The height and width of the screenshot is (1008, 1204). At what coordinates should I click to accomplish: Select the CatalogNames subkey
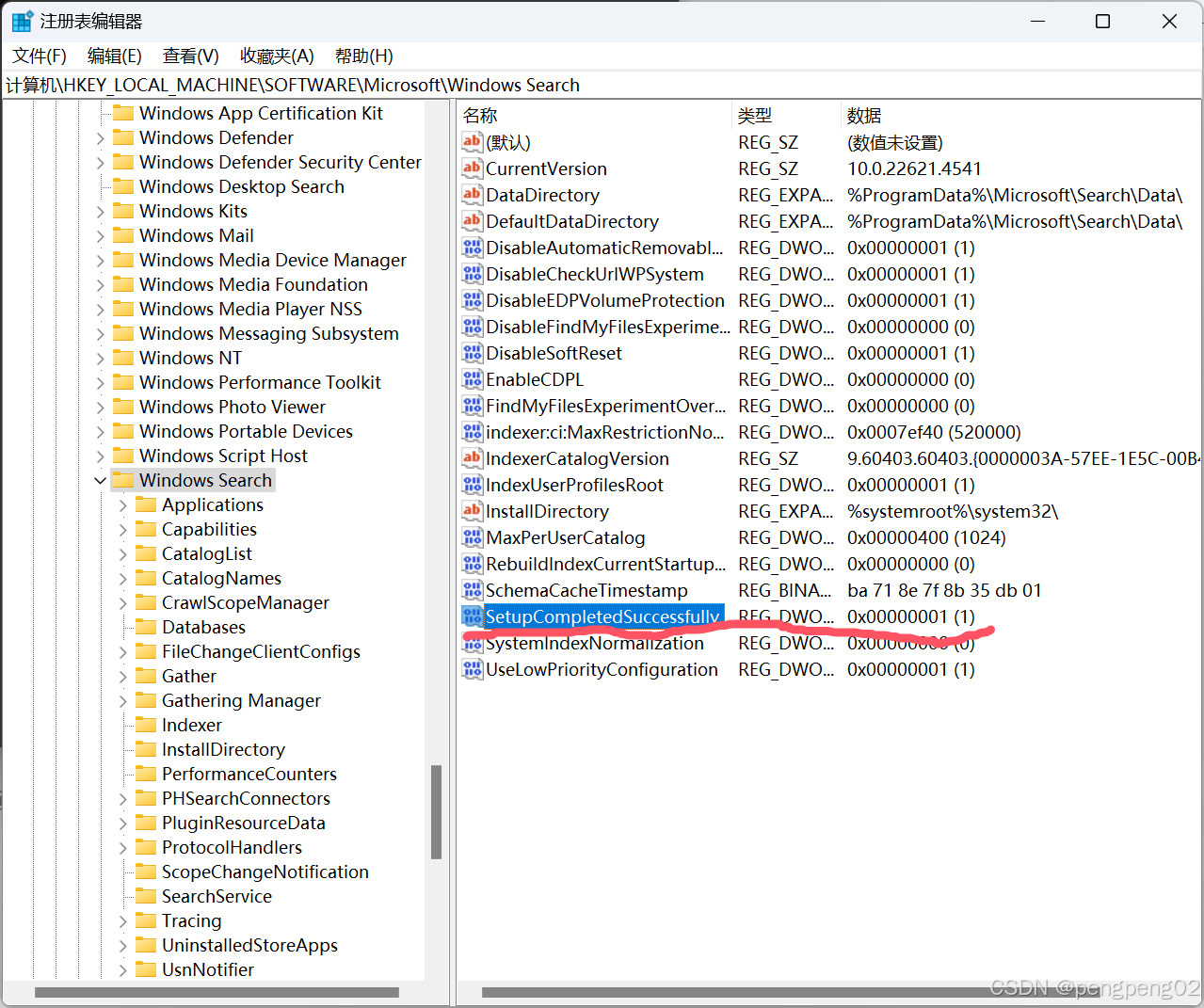221,578
